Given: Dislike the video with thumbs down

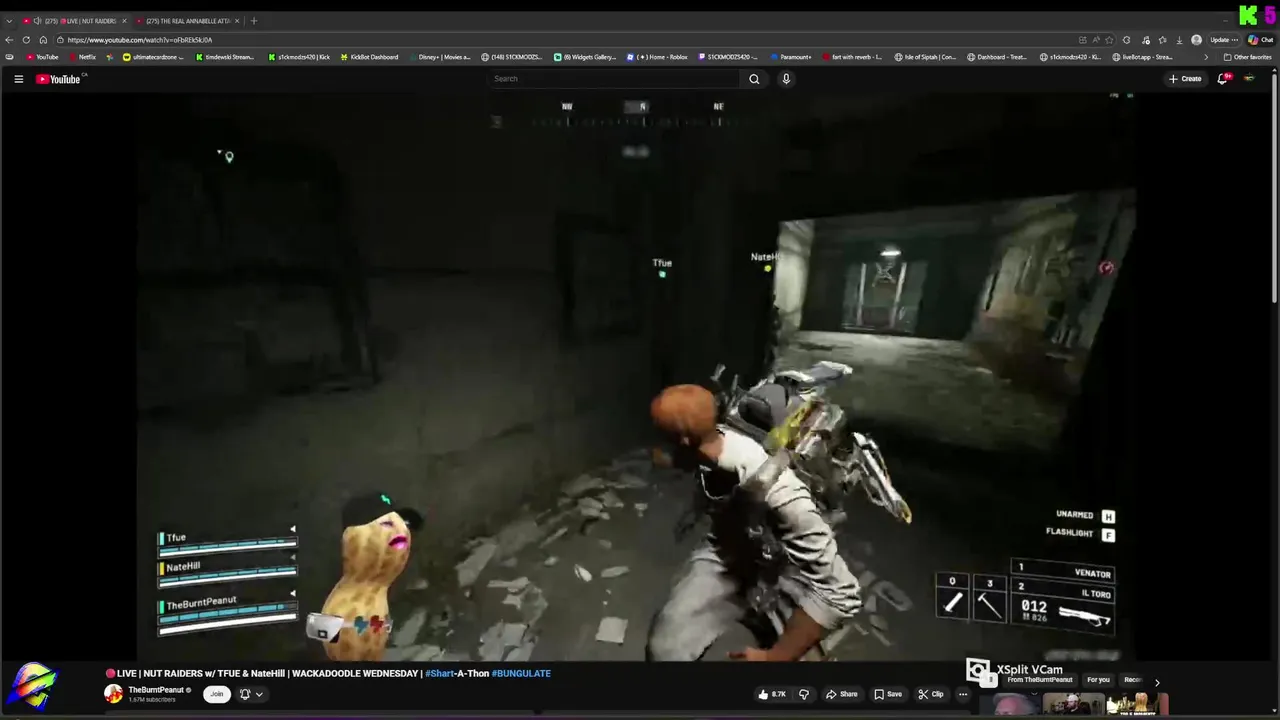Looking at the screenshot, I should click(x=803, y=694).
